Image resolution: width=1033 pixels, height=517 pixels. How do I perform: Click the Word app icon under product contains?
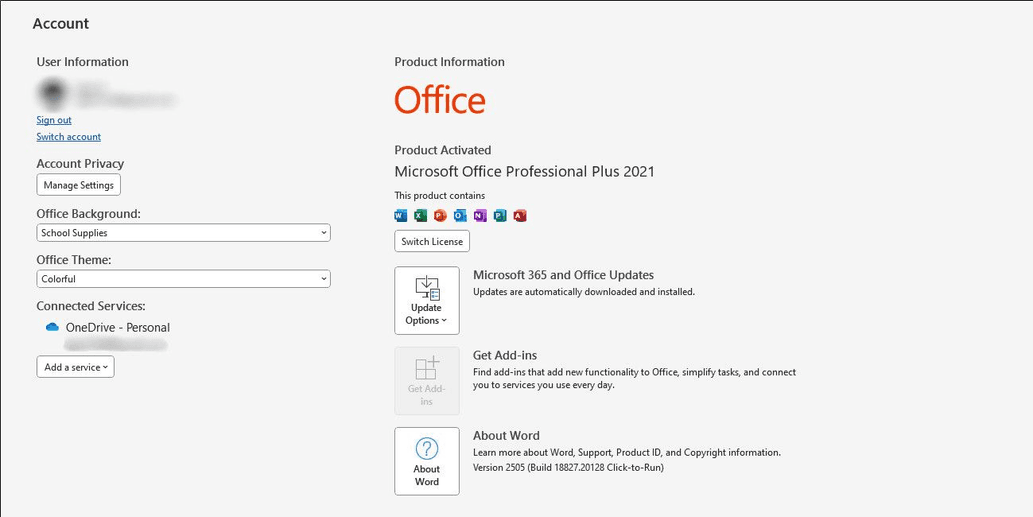[x=401, y=215]
